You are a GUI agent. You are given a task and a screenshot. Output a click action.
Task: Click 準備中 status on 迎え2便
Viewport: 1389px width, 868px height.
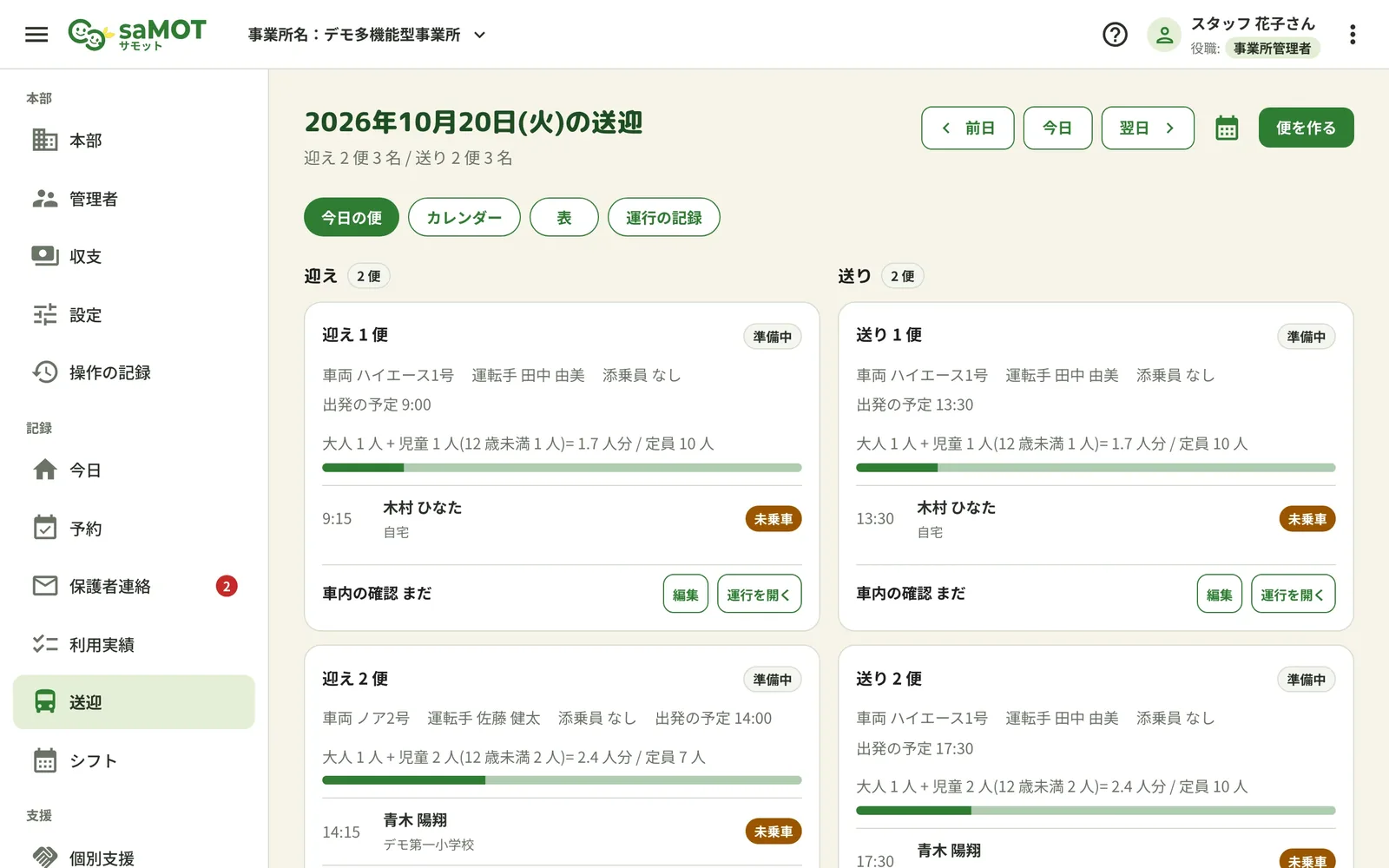(x=773, y=680)
